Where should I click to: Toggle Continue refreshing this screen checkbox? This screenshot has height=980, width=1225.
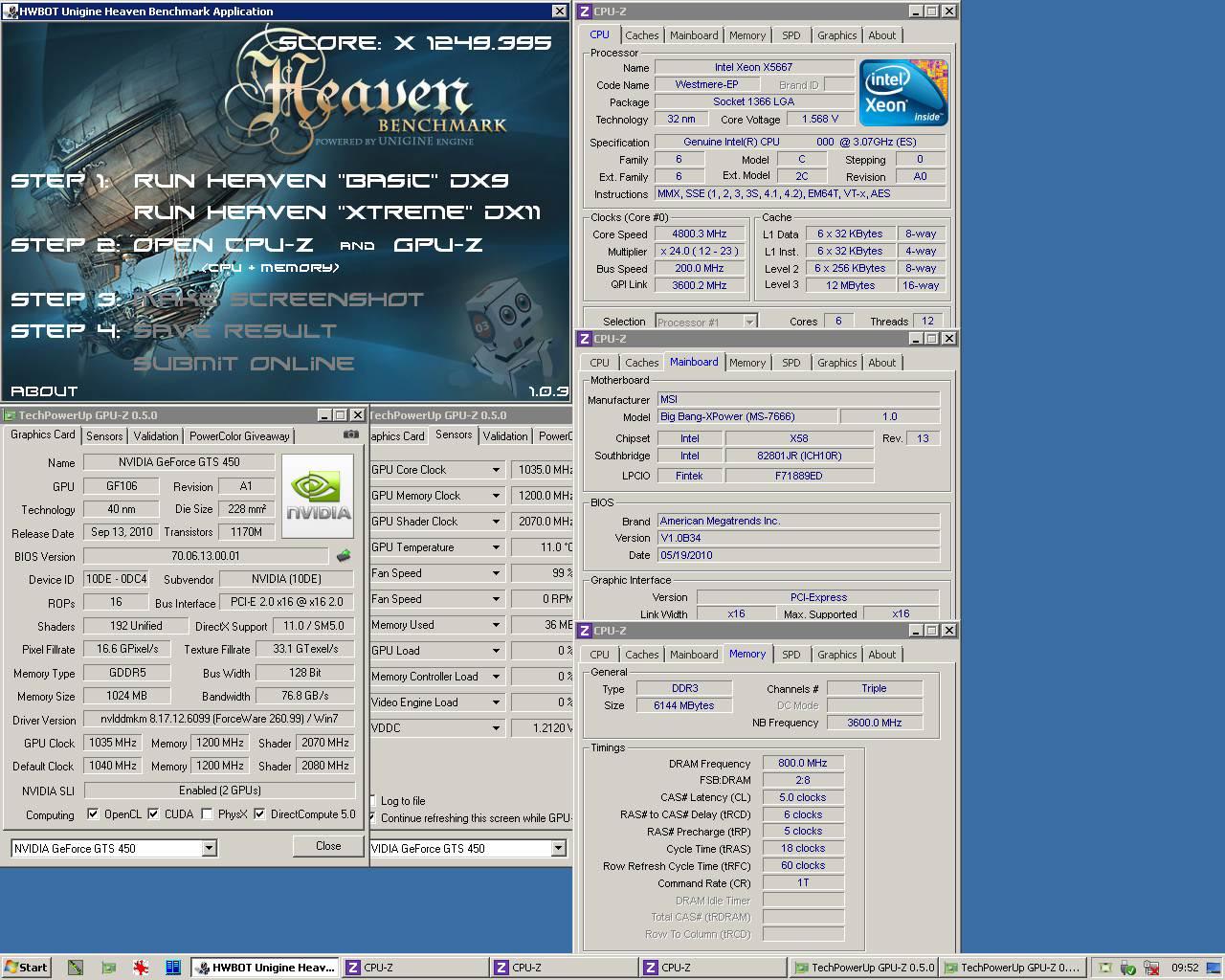click(373, 818)
